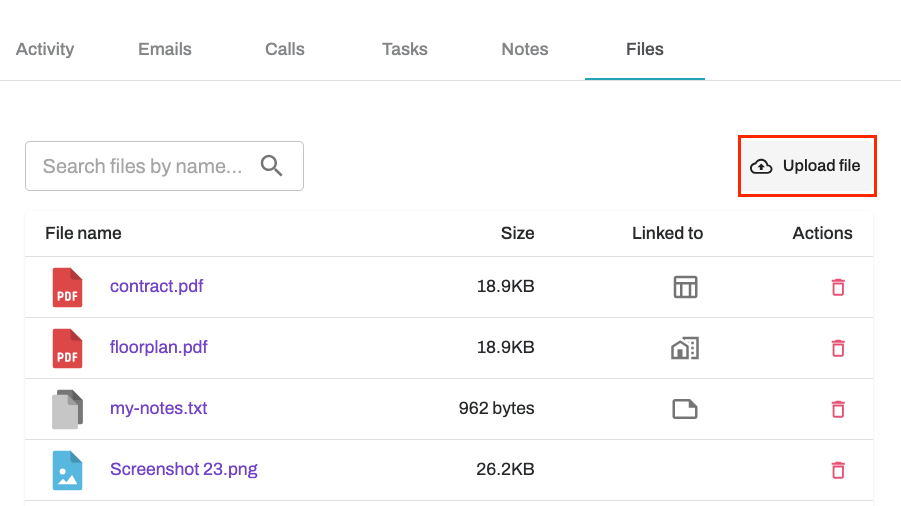The height and width of the screenshot is (506, 901).
Task: Click the PDF icon beside contract.pdf
Action: (x=67, y=287)
